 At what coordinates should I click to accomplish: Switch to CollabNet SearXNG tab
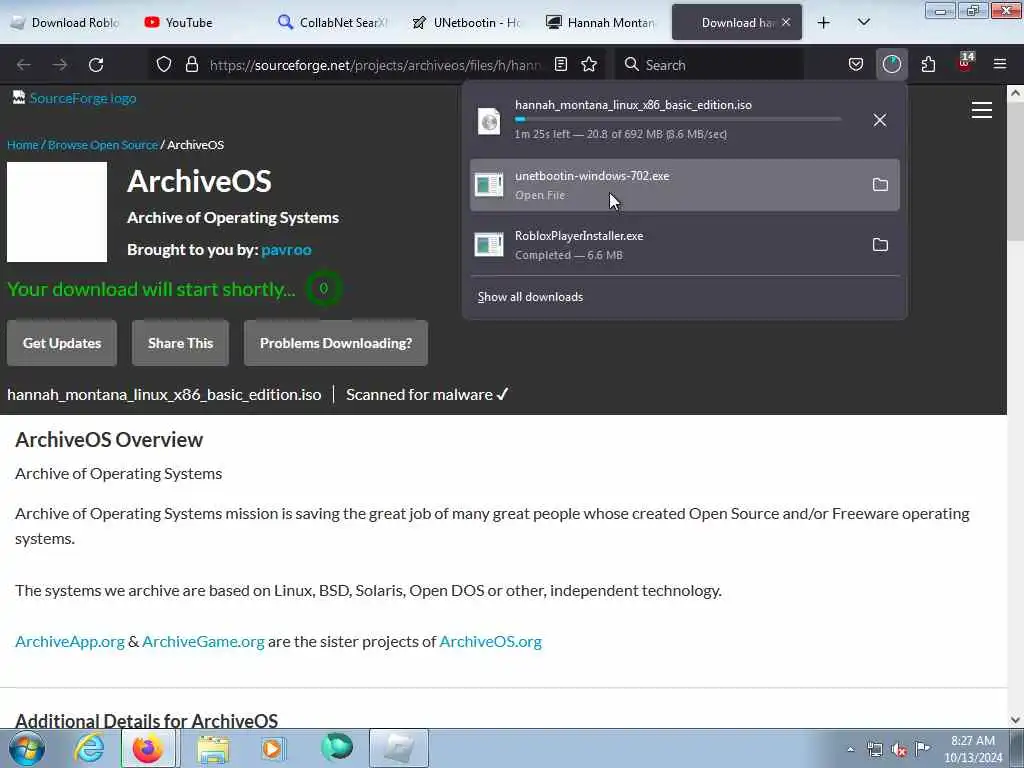pyautogui.click(x=333, y=23)
